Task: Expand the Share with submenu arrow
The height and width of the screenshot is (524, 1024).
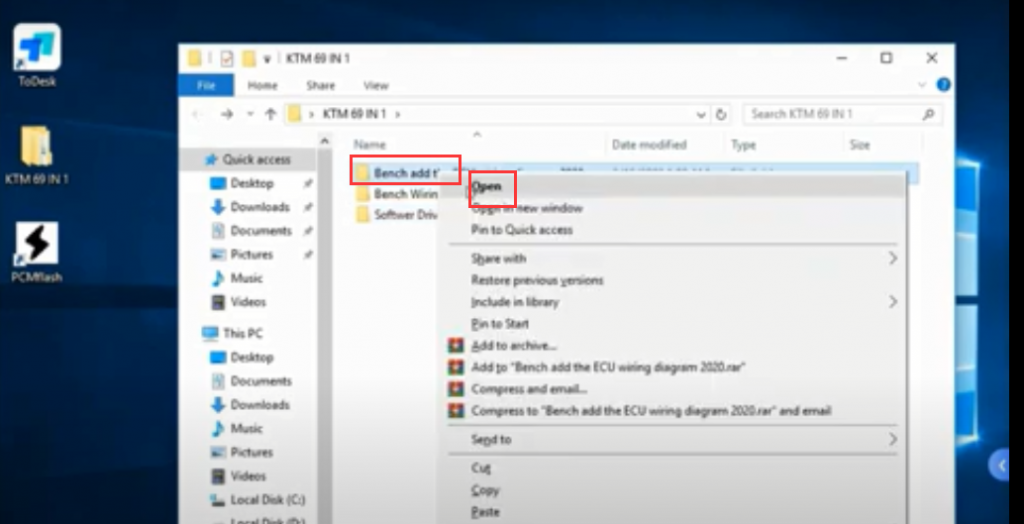Action: 892,259
